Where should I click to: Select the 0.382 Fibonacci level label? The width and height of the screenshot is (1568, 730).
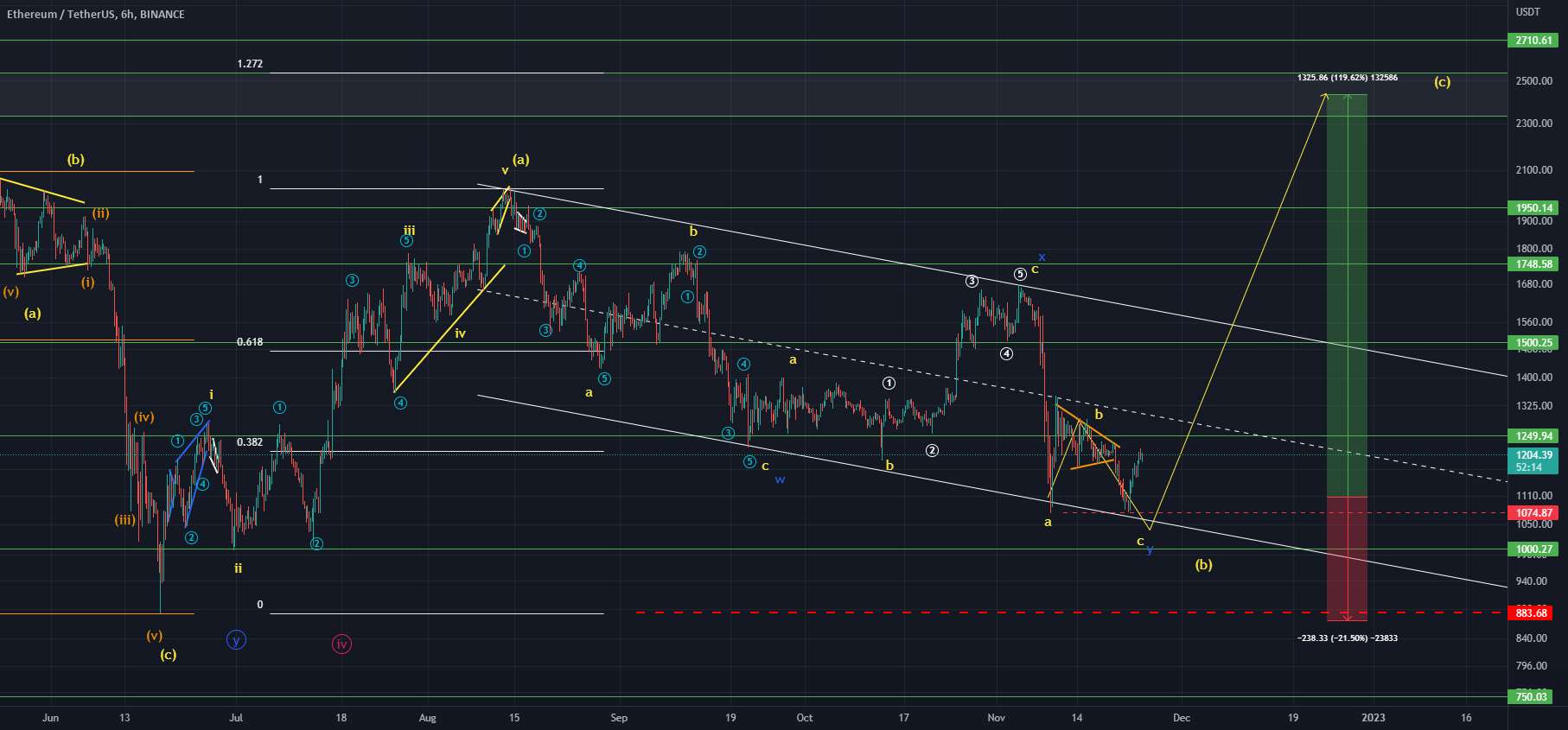250,442
